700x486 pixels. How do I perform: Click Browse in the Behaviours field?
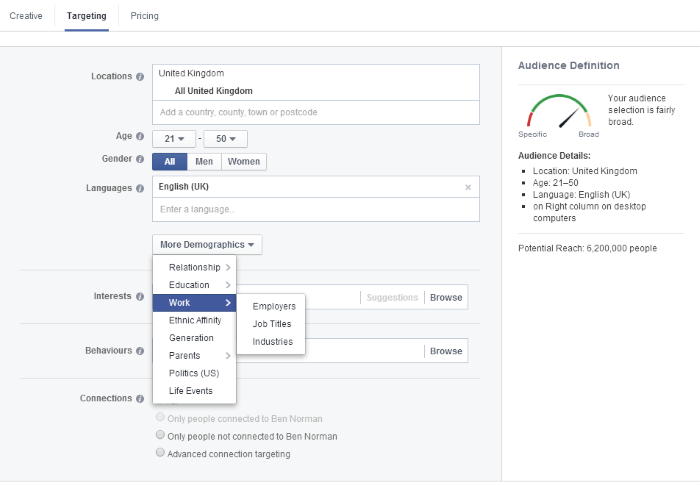[446, 351]
